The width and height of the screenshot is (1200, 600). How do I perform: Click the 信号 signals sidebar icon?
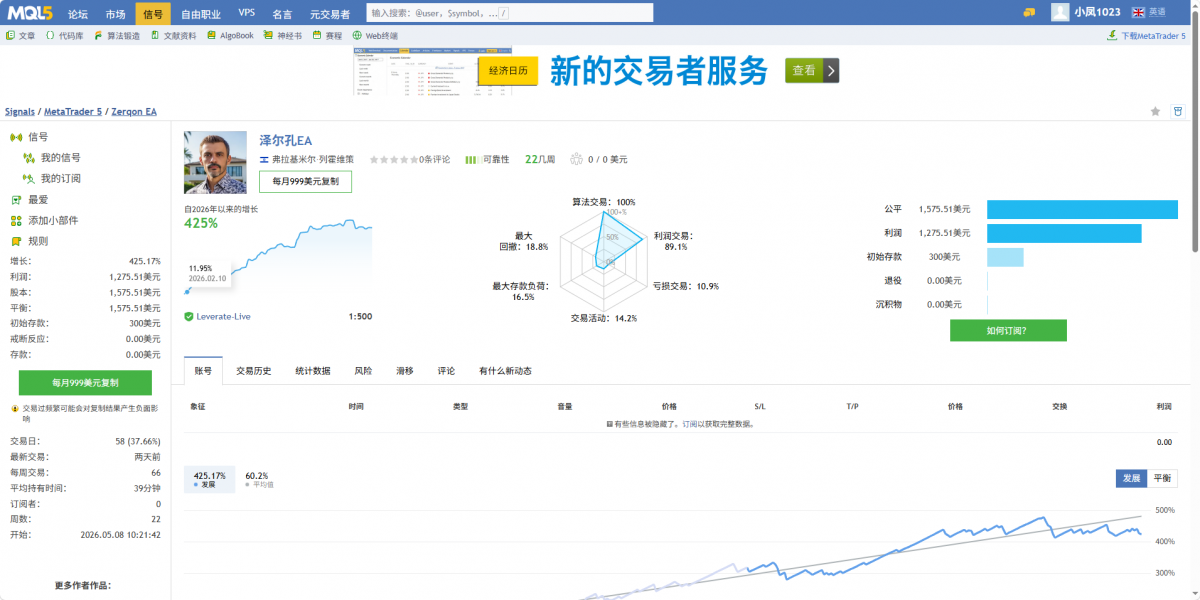click(x=16, y=137)
